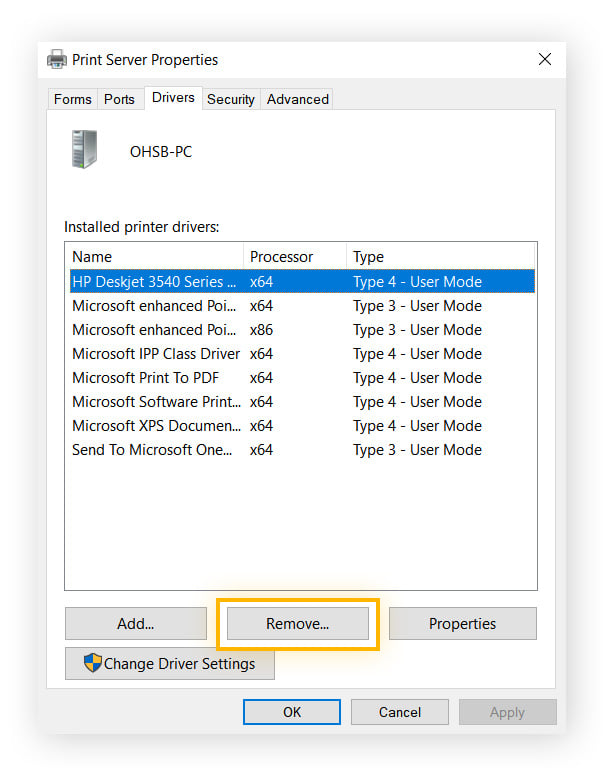Select HP Deskjet 3540 Series driver
This screenshot has width=608, height=777.
tap(154, 282)
